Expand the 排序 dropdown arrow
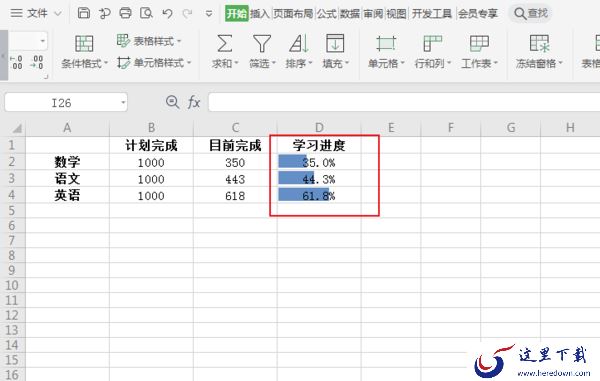Screen dimensions: 600x381 (310, 64)
